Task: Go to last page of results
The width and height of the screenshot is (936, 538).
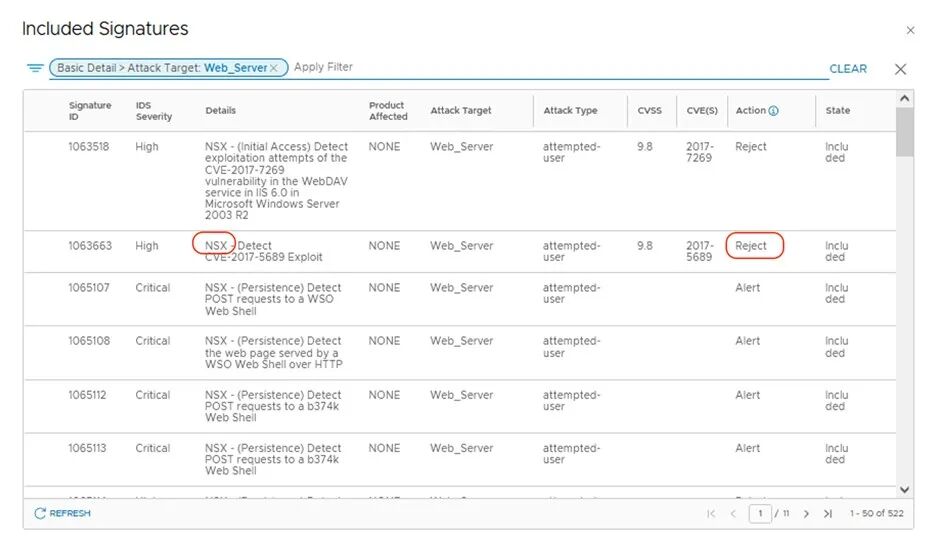Action: (828, 514)
